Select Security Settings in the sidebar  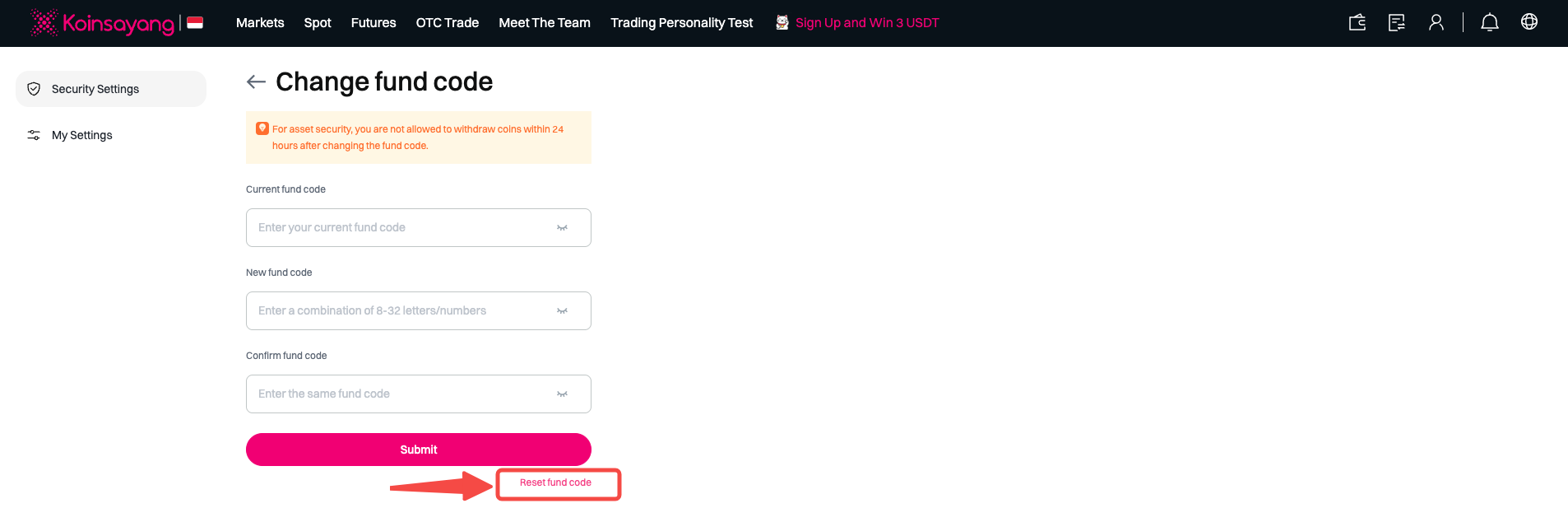95,89
